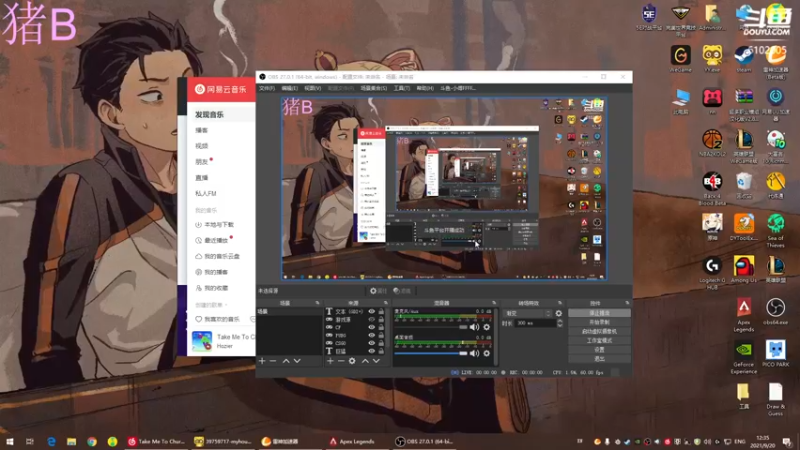The height and width of the screenshot is (450, 800).
Task: Open the NBA2KOL2 desktop icon
Action: point(712,143)
